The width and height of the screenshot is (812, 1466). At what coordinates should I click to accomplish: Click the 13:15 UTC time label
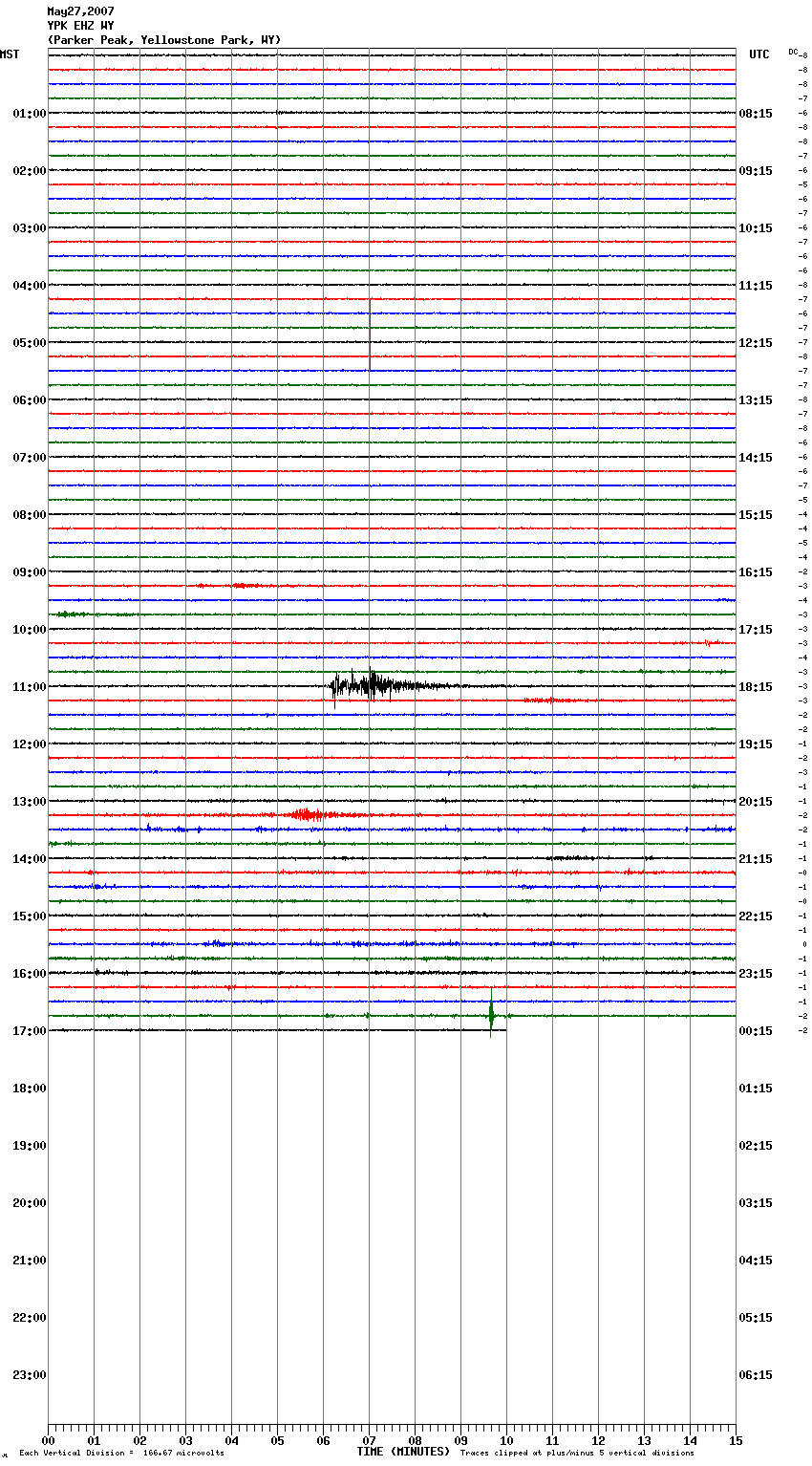pyautogui.click(x=756, y=400)
